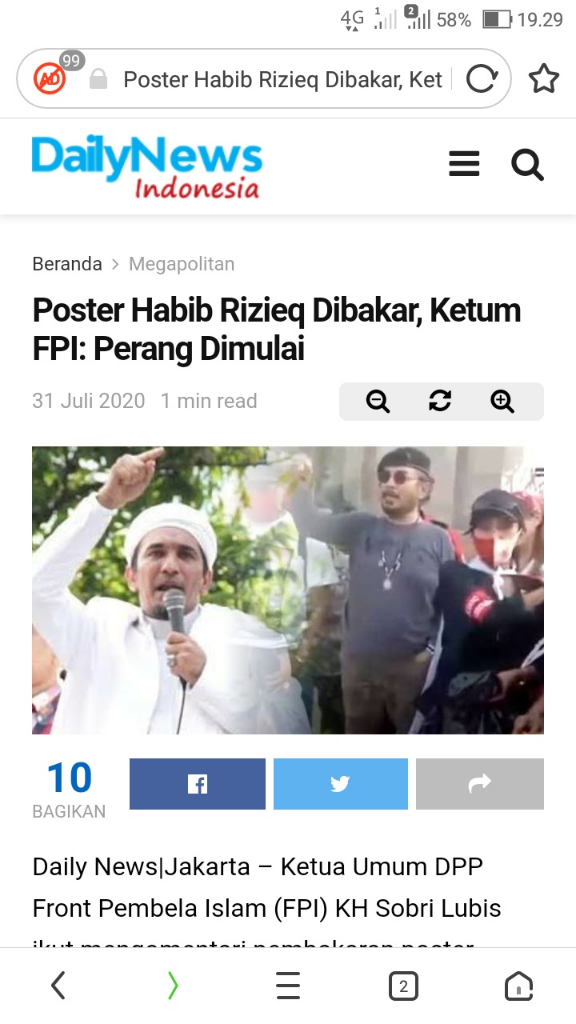576x1024 pixels.
Task: Bookmark page with the star icon
Action: [543, 79]
